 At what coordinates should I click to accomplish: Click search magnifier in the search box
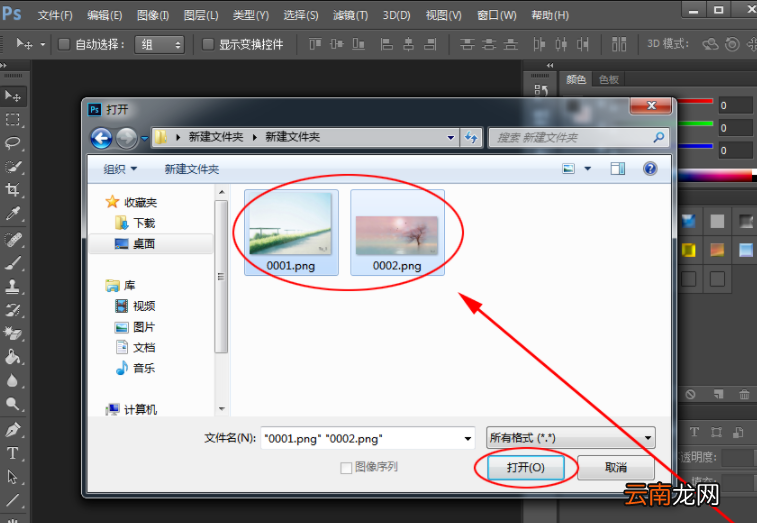click(659, 138)
